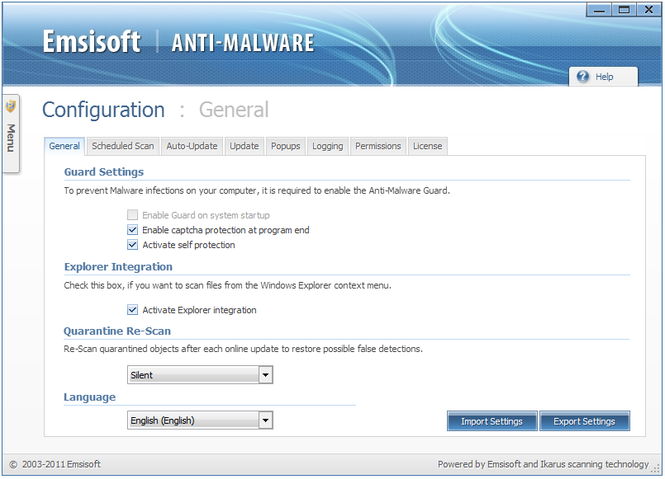
Task: Toggle Enable Guard on system startup checkbox
Action: [x=132, y=215]
